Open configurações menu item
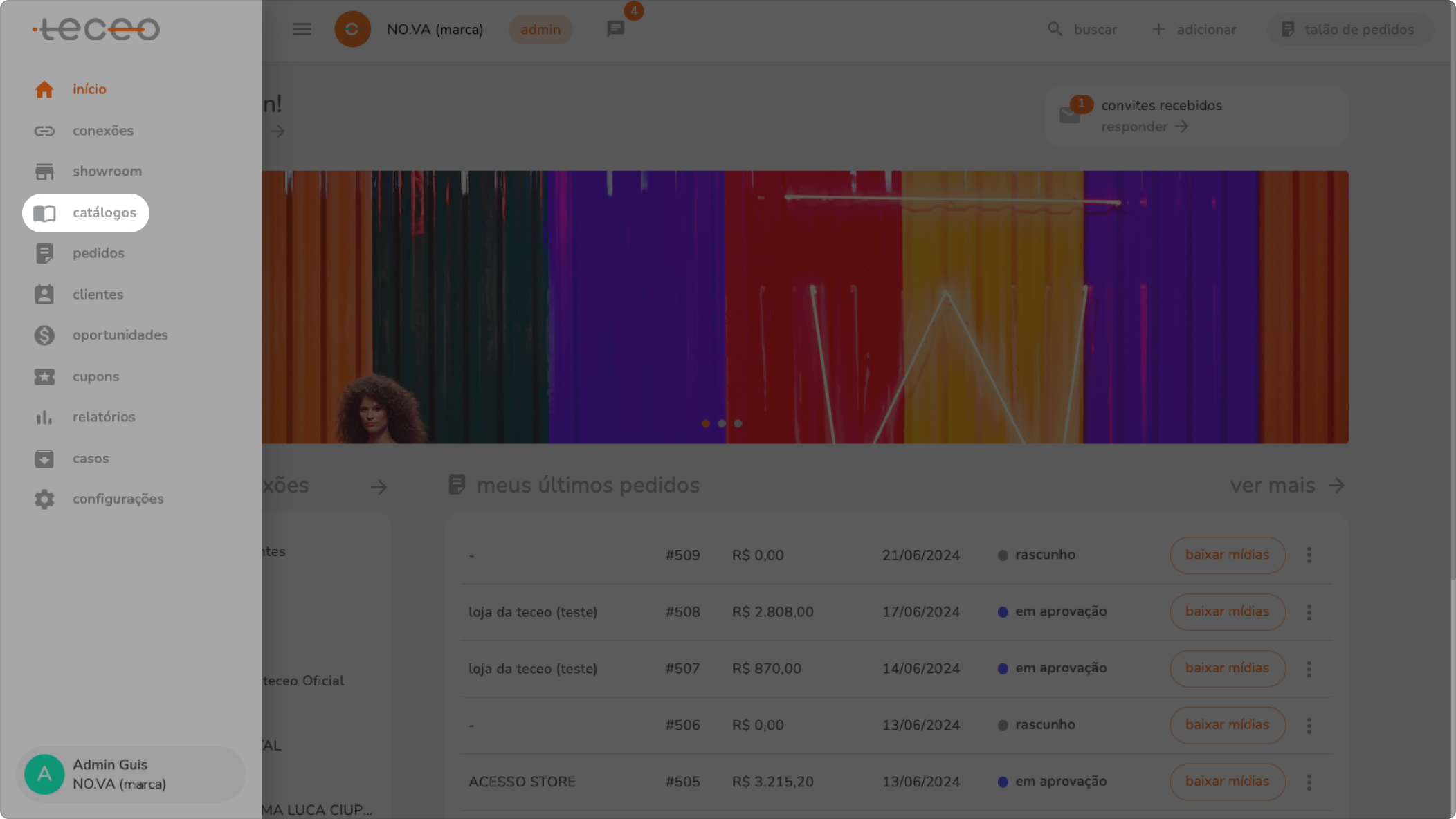 click(118, 499)
